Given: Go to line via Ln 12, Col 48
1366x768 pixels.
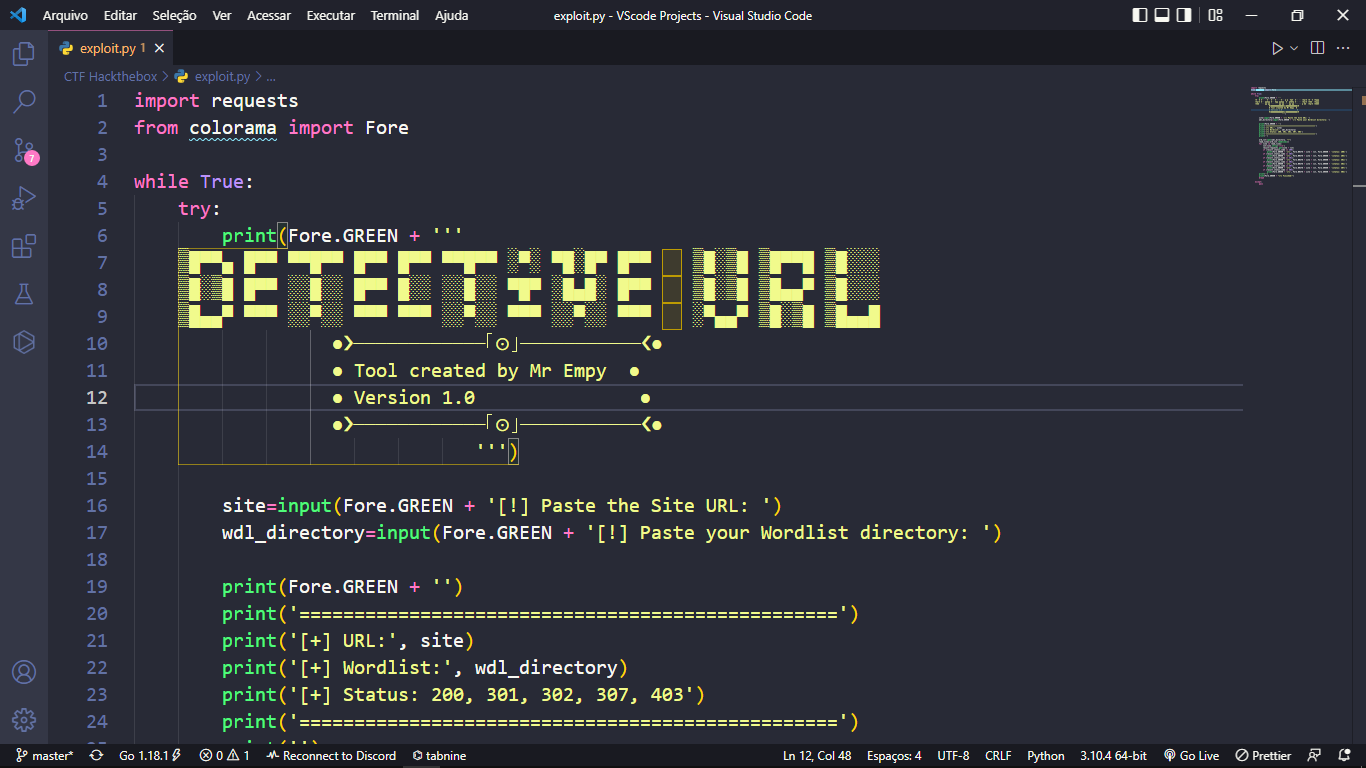Looking at the screenshot, I should tap(817, 756).
